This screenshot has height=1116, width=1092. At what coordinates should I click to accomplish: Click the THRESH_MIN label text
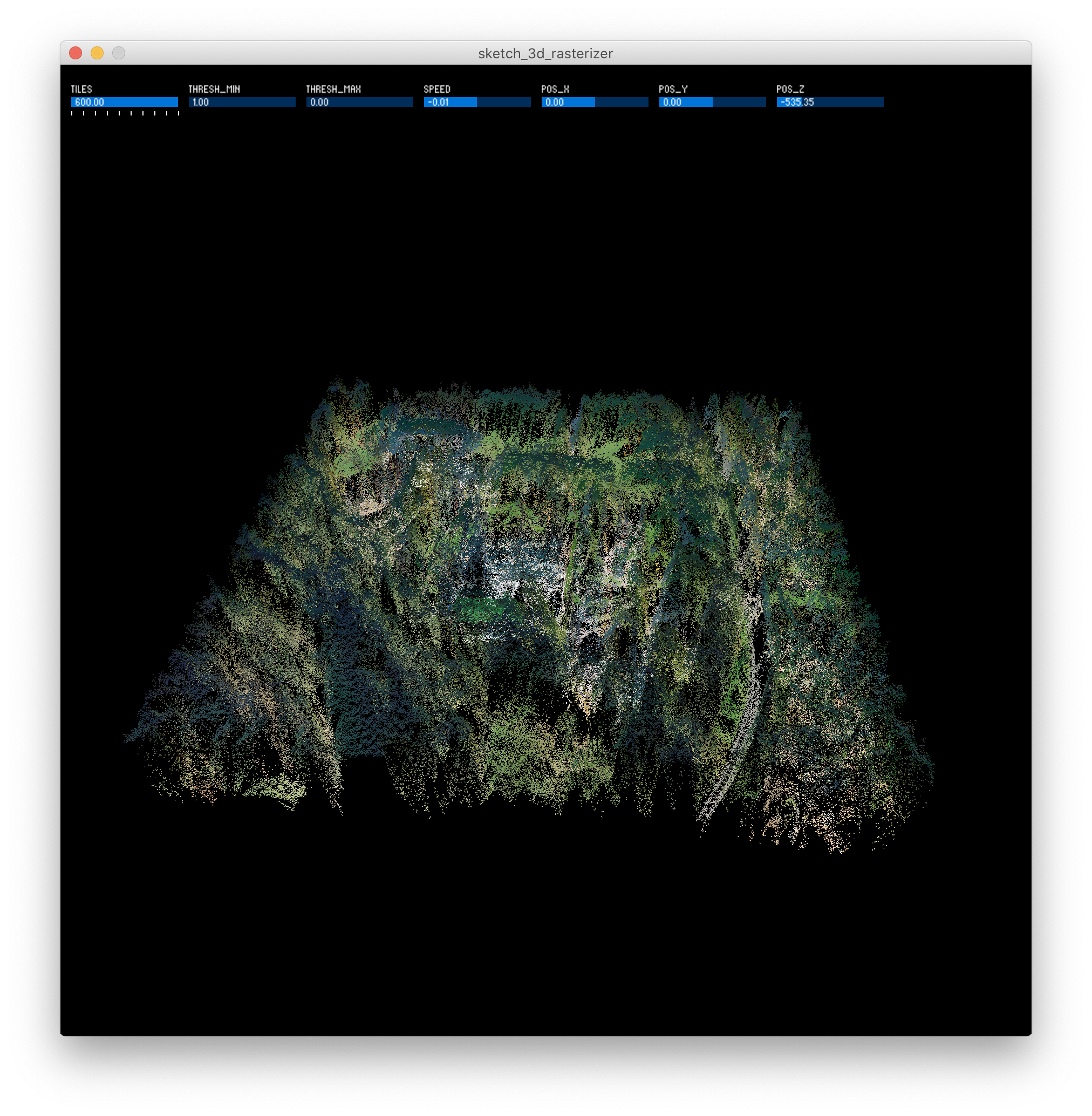214,90
